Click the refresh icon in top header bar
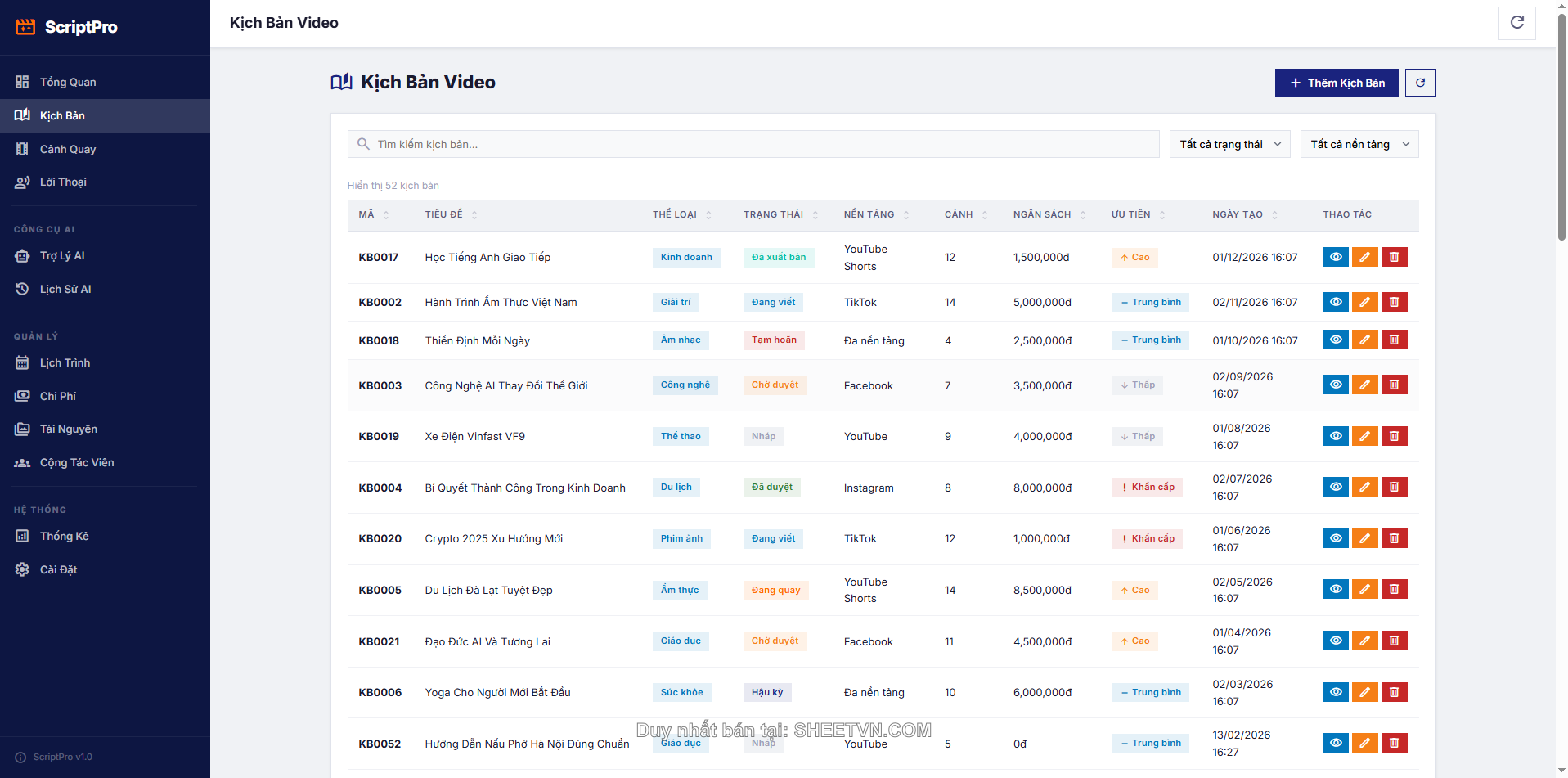The image size is (1568, 778). pos(1516,23)
